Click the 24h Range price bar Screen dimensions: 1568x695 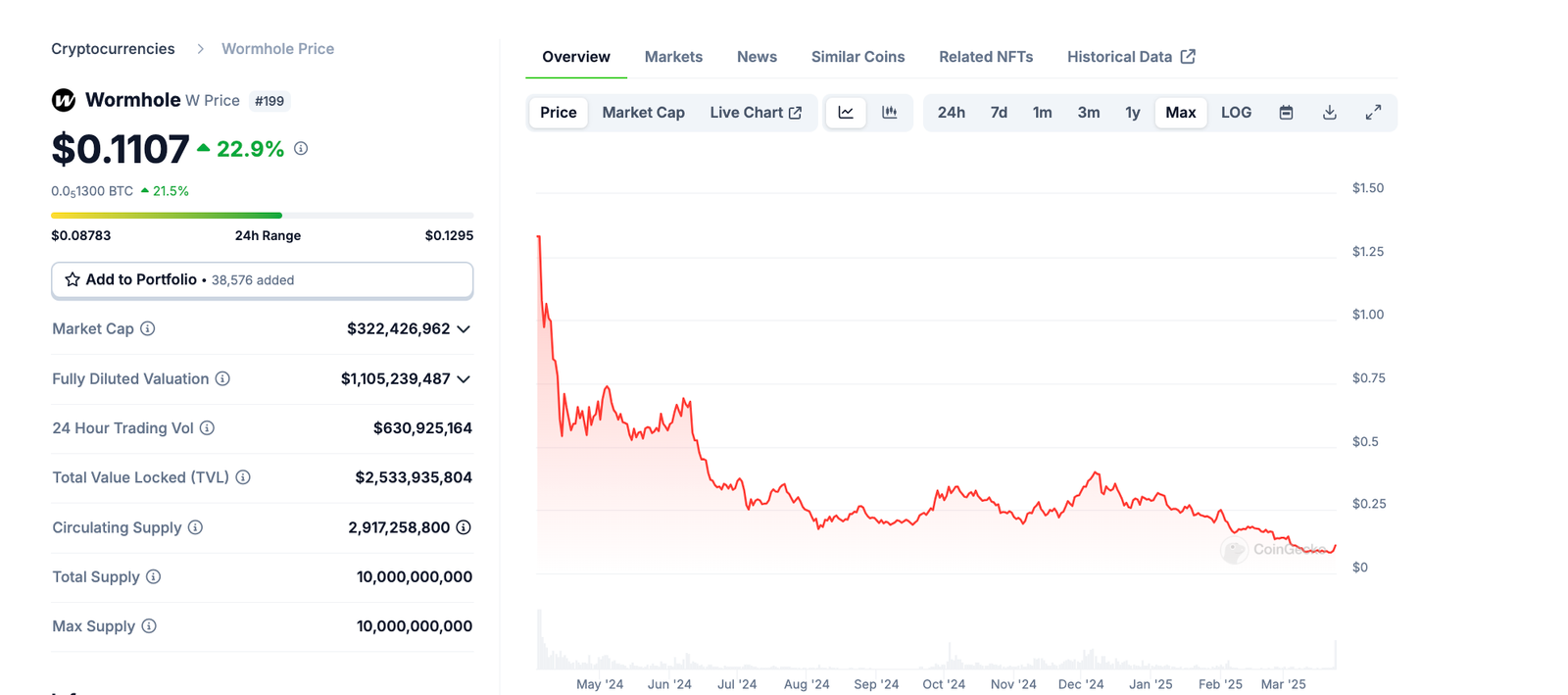[262, 216]
